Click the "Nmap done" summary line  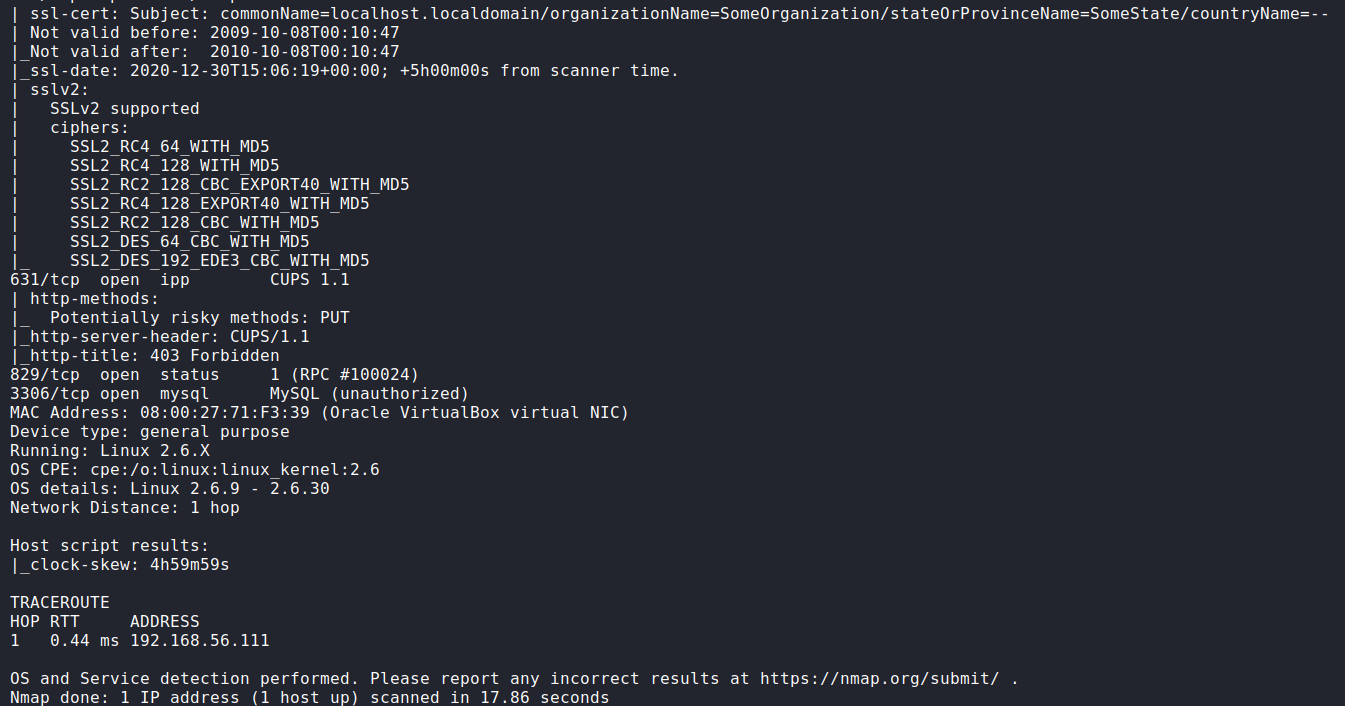[x=309, y=697]
